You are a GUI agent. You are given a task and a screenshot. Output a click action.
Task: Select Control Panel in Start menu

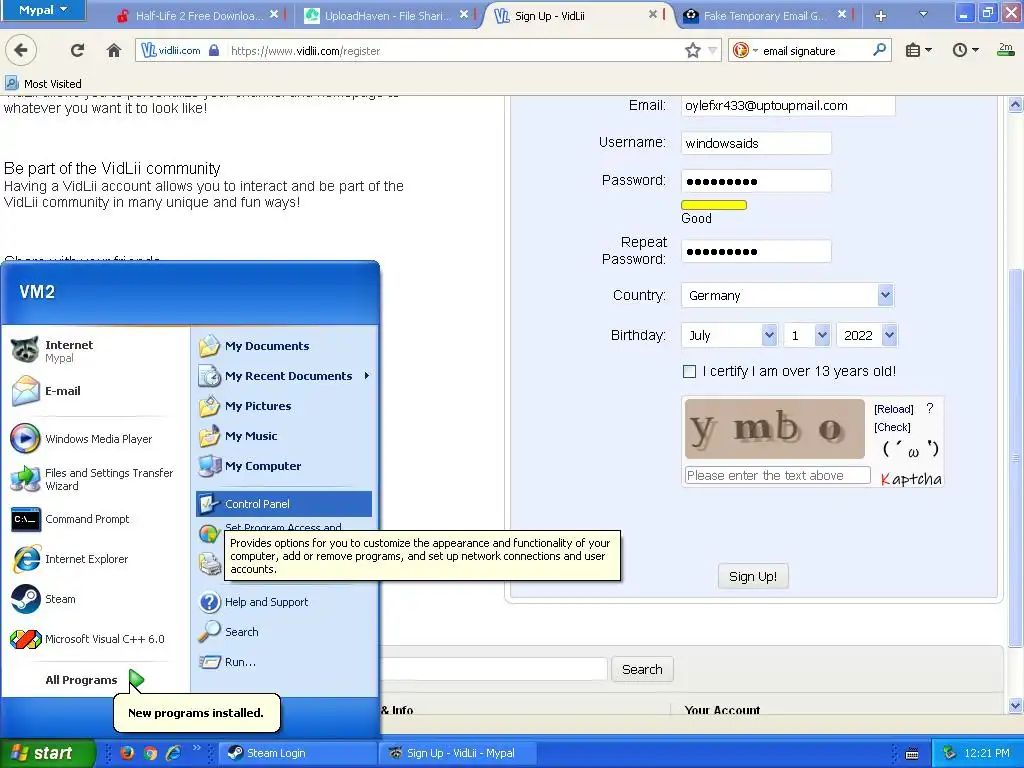284,504
